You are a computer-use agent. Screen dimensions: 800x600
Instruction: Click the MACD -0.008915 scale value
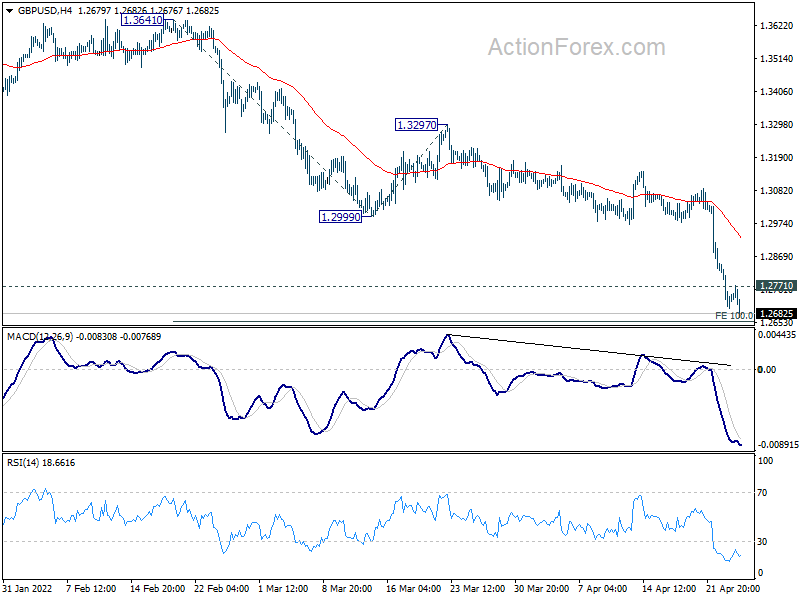click(x=778, y=445)
